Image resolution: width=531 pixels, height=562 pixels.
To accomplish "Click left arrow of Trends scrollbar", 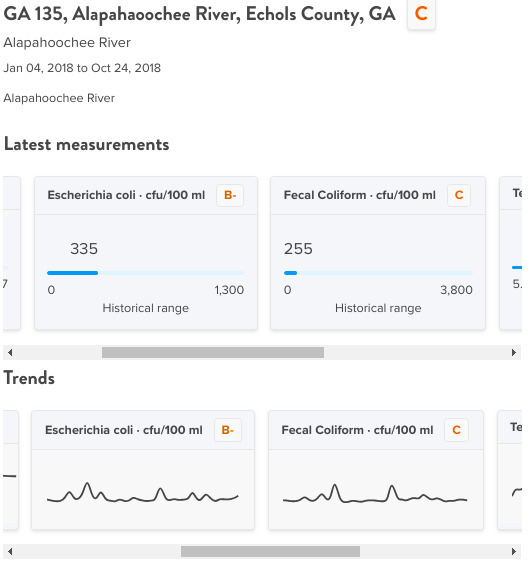I will (x=10, y=551).
